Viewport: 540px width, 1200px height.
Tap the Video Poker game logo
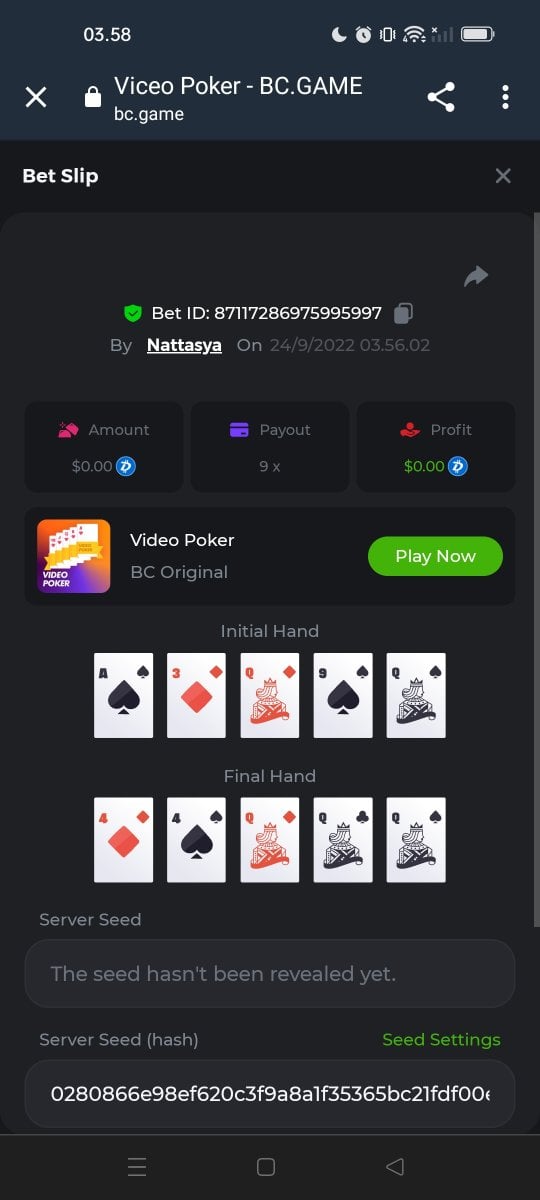74,556
